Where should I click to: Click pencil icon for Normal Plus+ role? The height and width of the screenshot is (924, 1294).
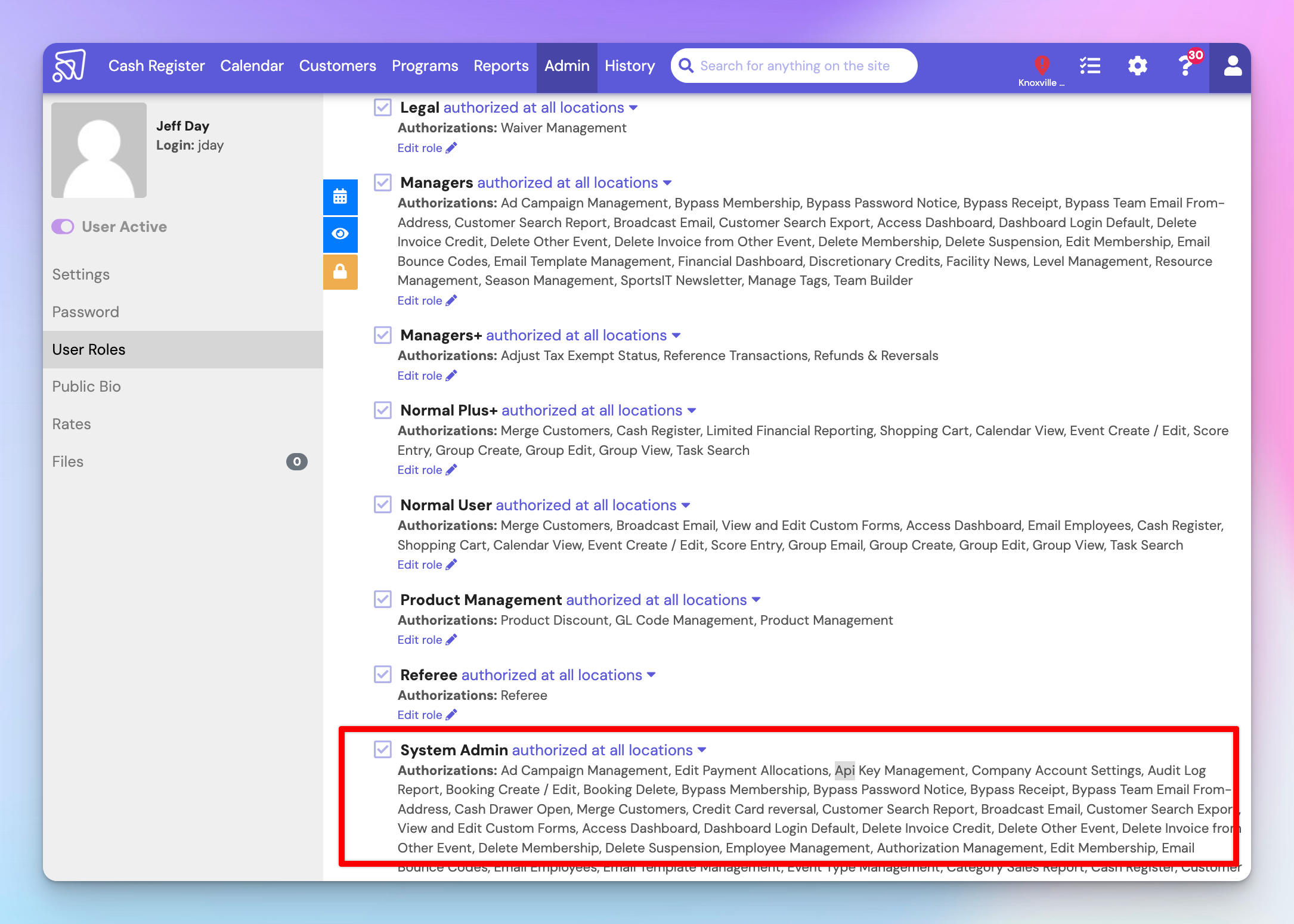[x=451, y=470]
